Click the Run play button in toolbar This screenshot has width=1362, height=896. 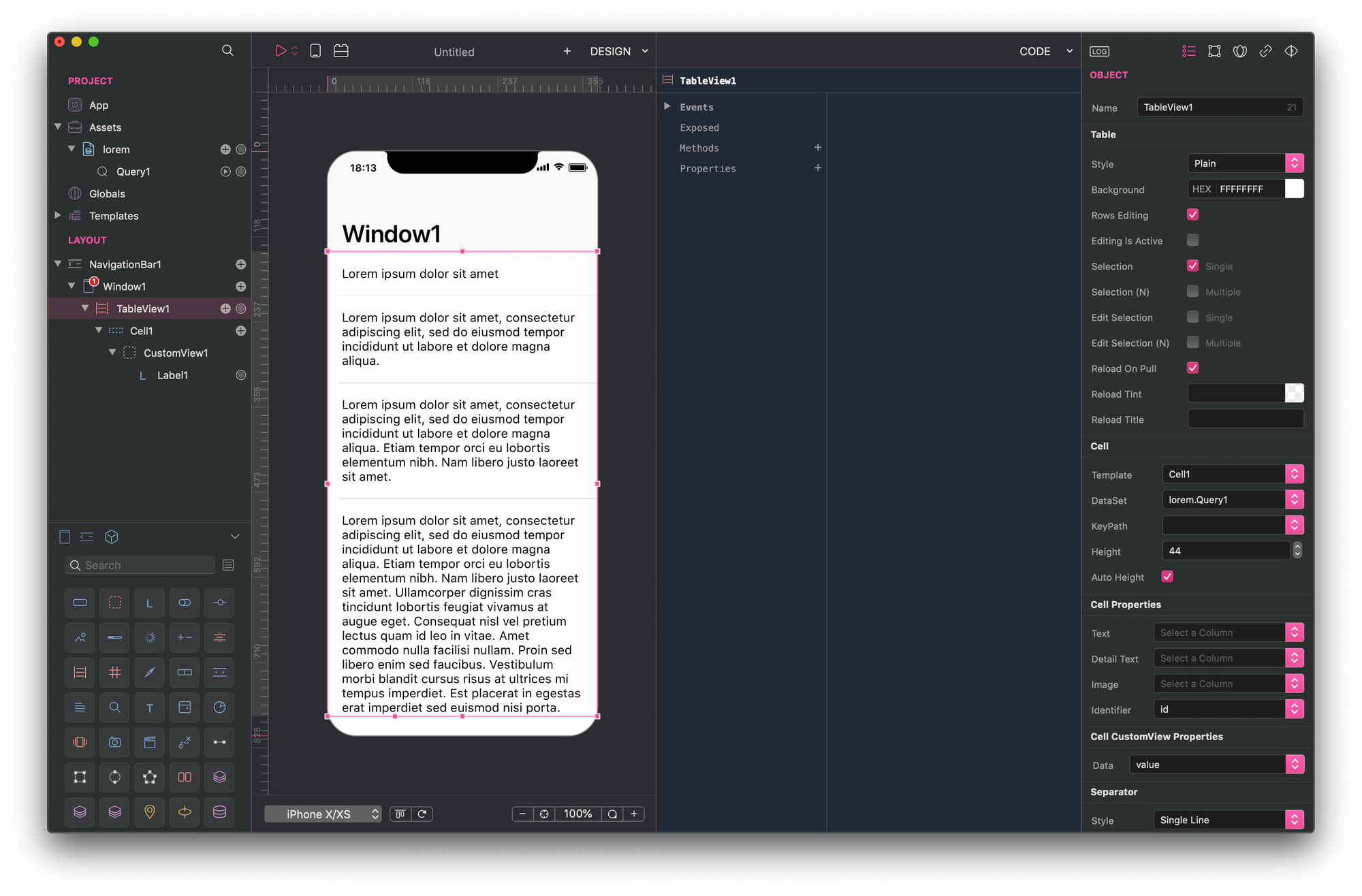[281, 51]
